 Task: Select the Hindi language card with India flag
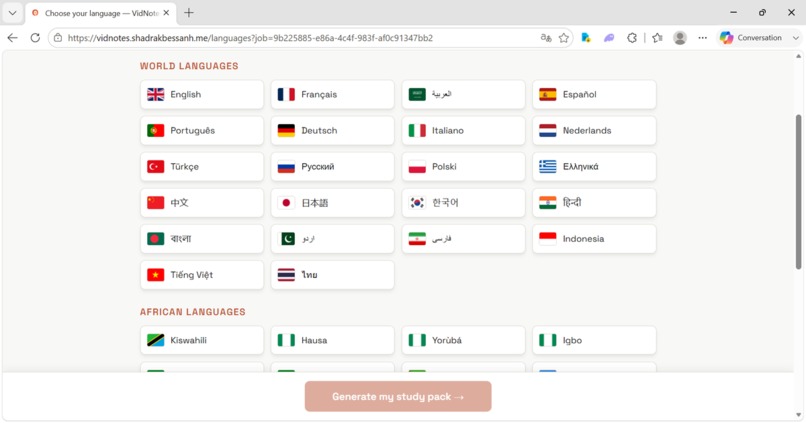click(x=594, y=203)
